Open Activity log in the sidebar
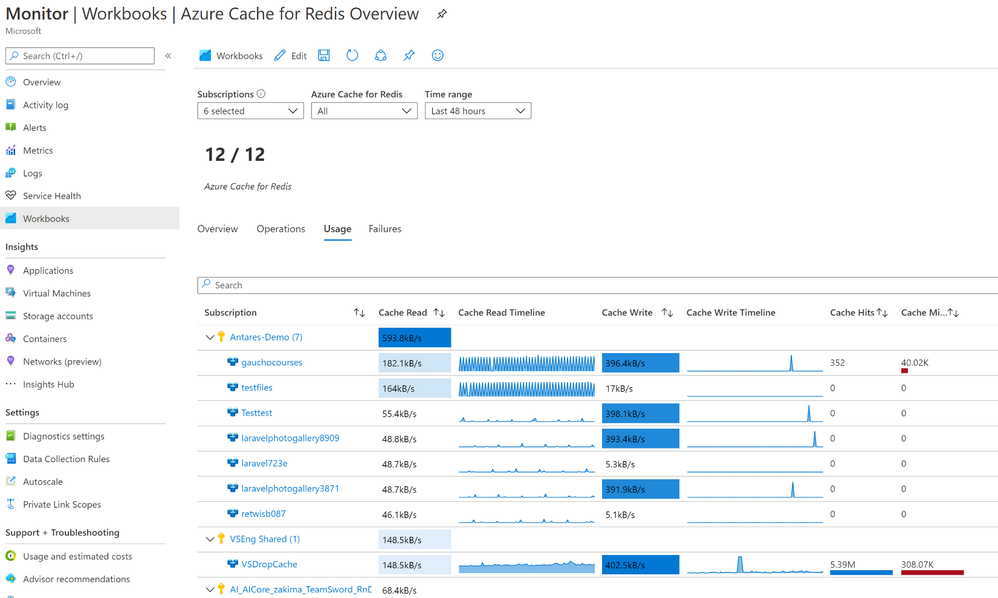998x598 pixels. 45,105
